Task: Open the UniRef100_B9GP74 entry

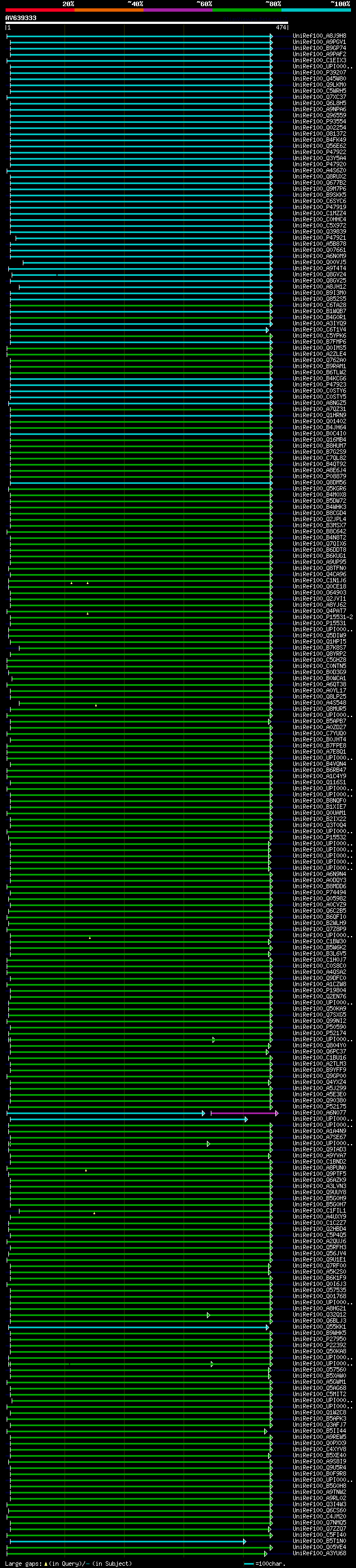Action: click(x=319, y=48)
